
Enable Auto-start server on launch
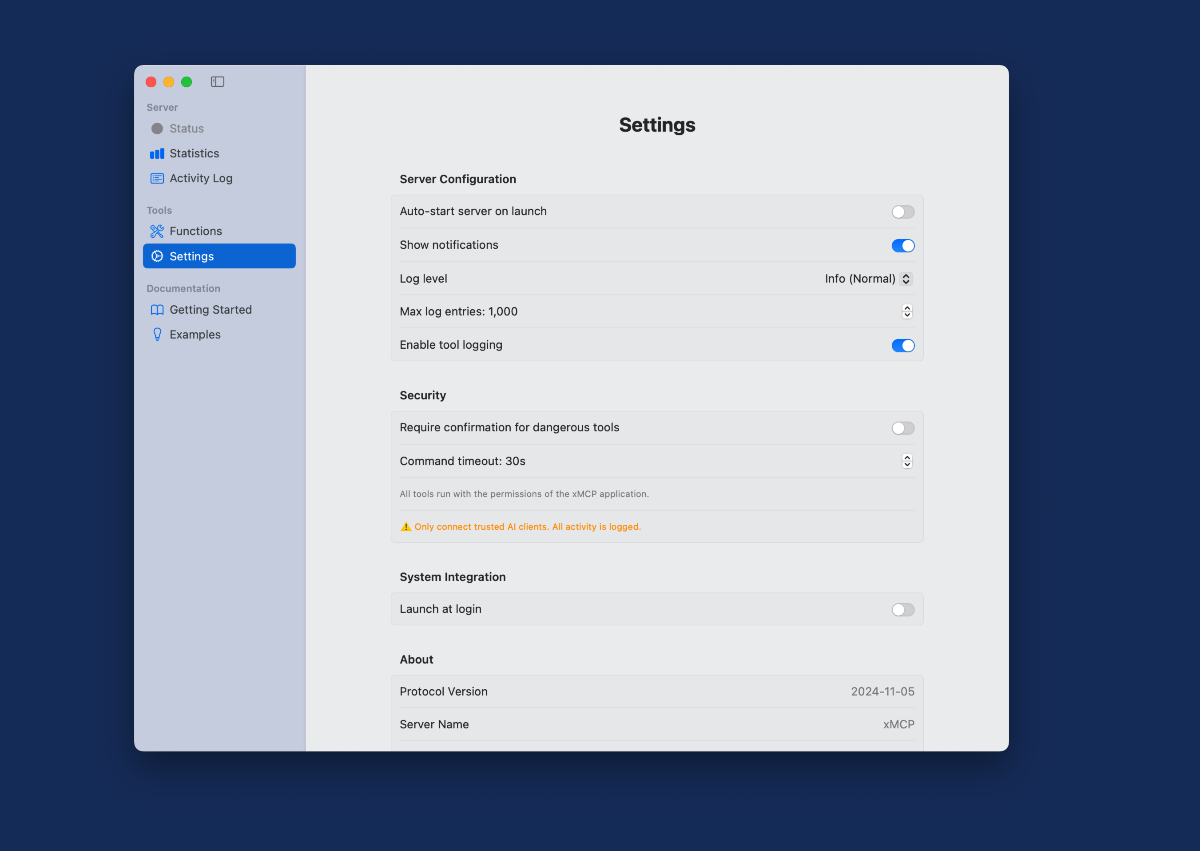[x=902, y=212]
